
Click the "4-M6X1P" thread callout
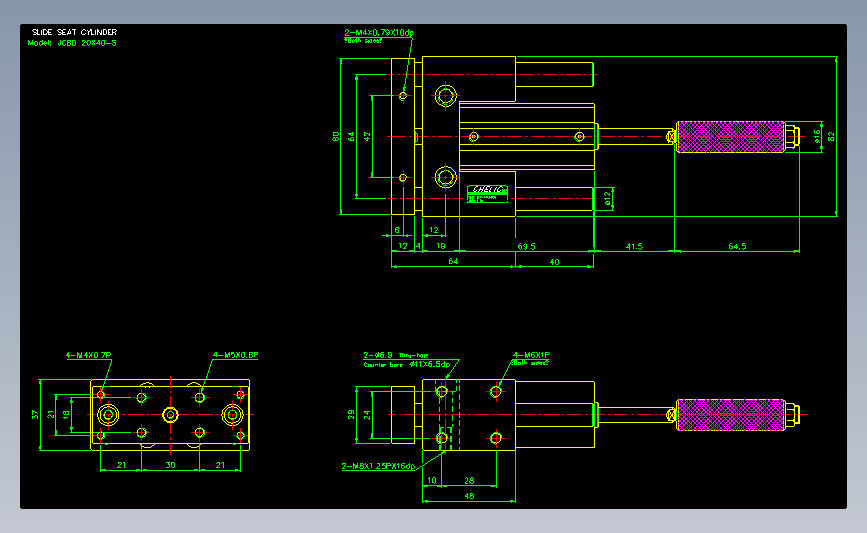coord(531,355)
